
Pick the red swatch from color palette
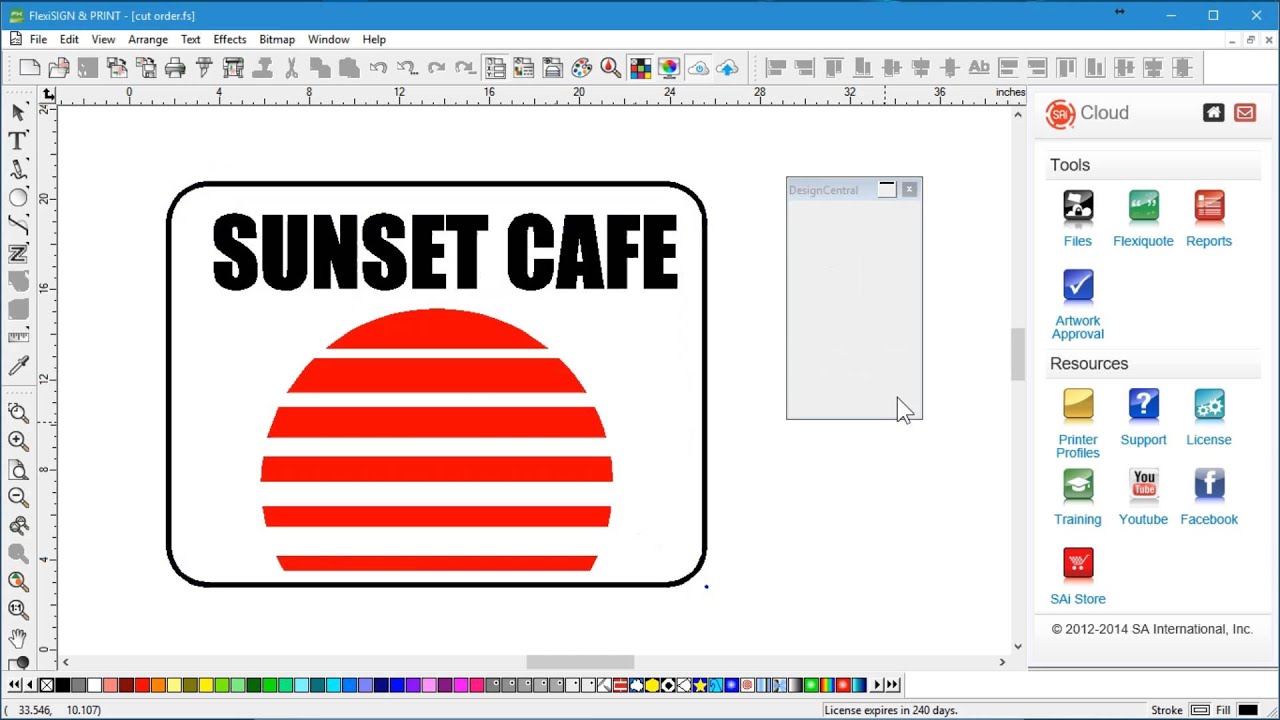click(x=142, y=685)
